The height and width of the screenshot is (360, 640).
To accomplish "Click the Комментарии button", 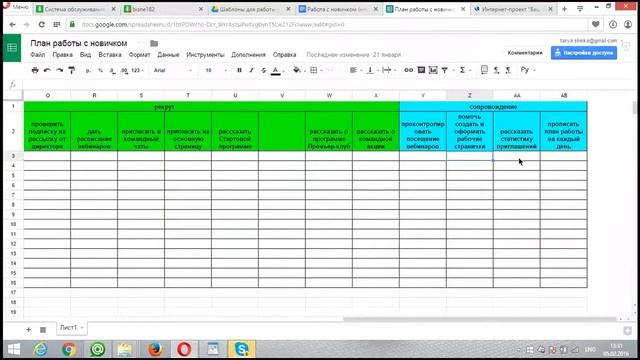I will tap(525, 53).
